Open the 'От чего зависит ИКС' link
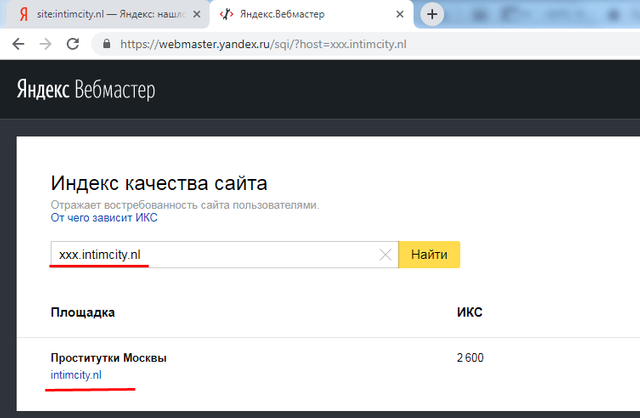 (x=104, y=218)
